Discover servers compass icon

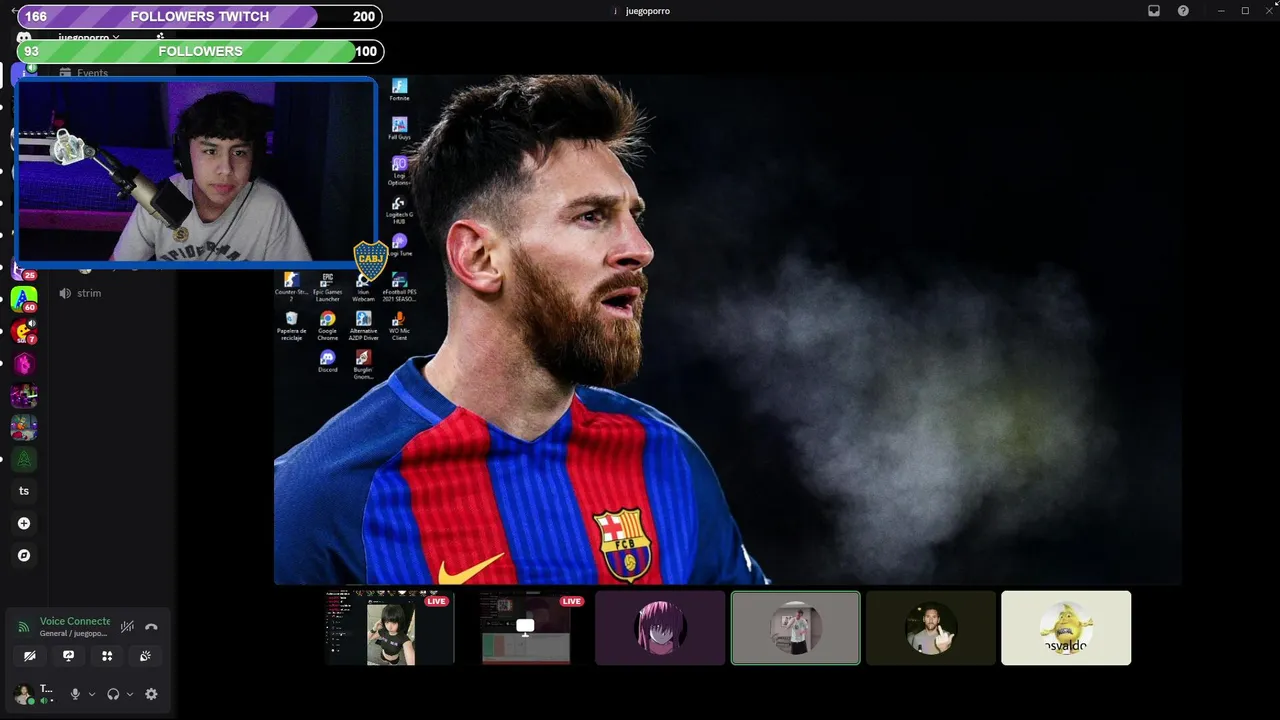click(x=24, y=555)
